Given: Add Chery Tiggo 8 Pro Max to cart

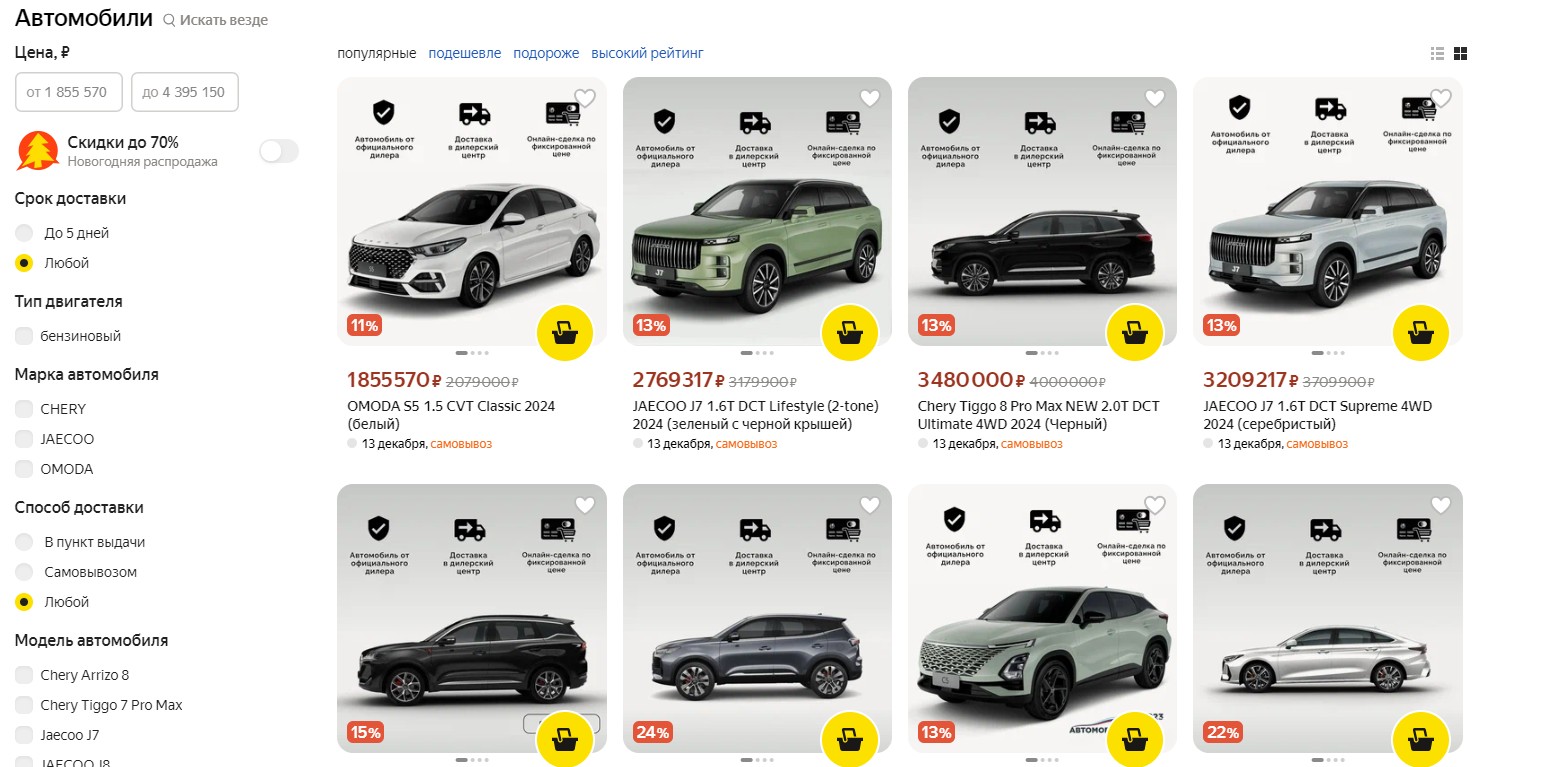Looking at the screenshot, I should tap(1135, 333).
